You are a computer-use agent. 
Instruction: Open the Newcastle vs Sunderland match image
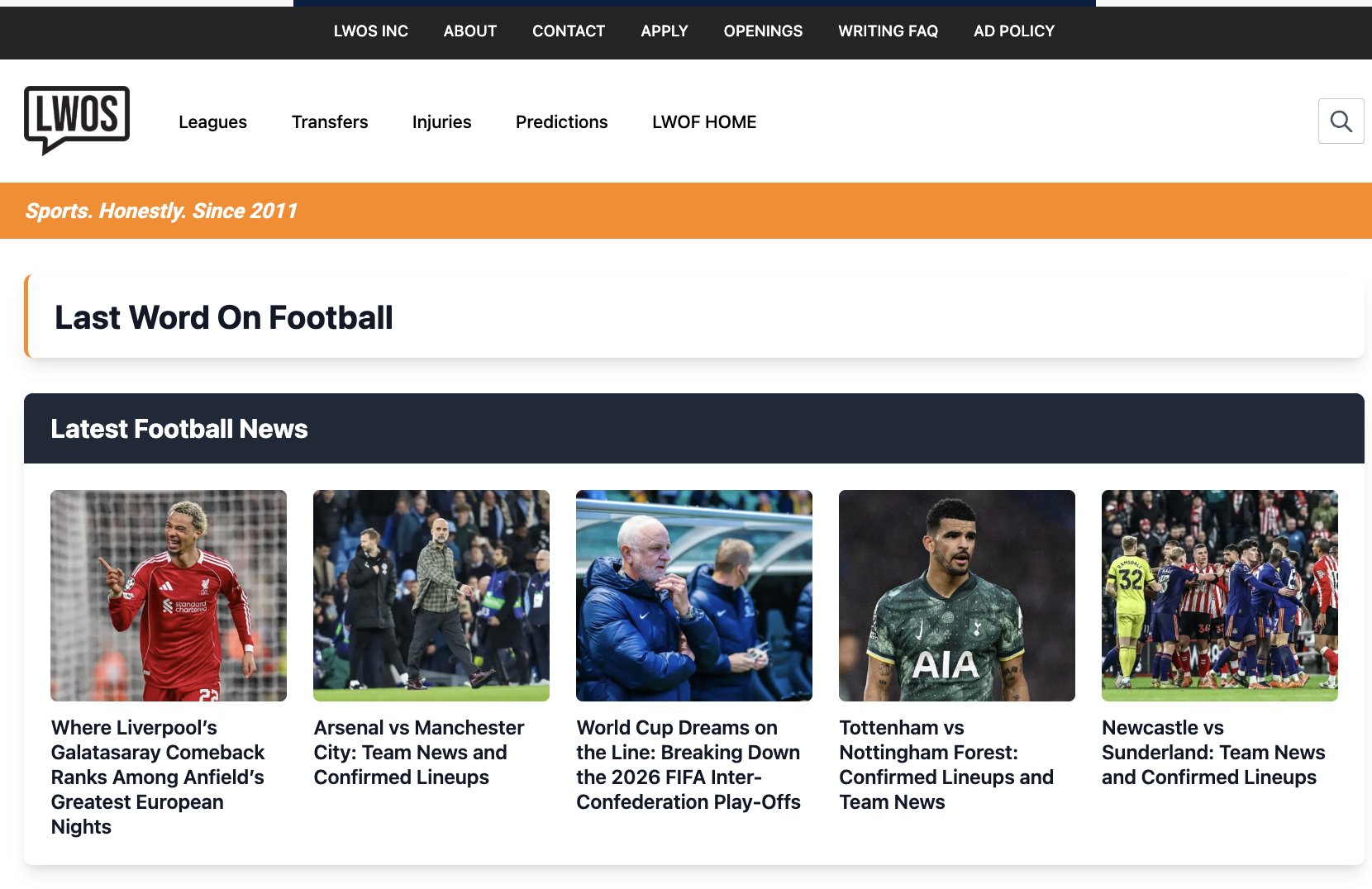point(1220,596)
